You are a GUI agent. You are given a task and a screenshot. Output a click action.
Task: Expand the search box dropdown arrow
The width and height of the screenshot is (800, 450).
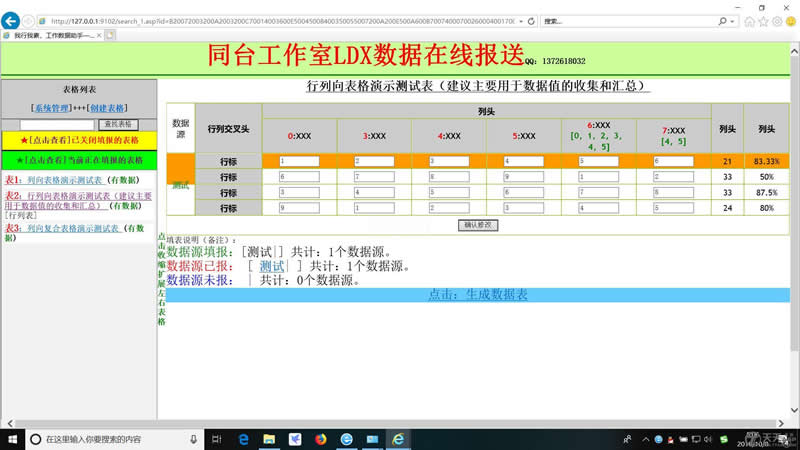735,20
